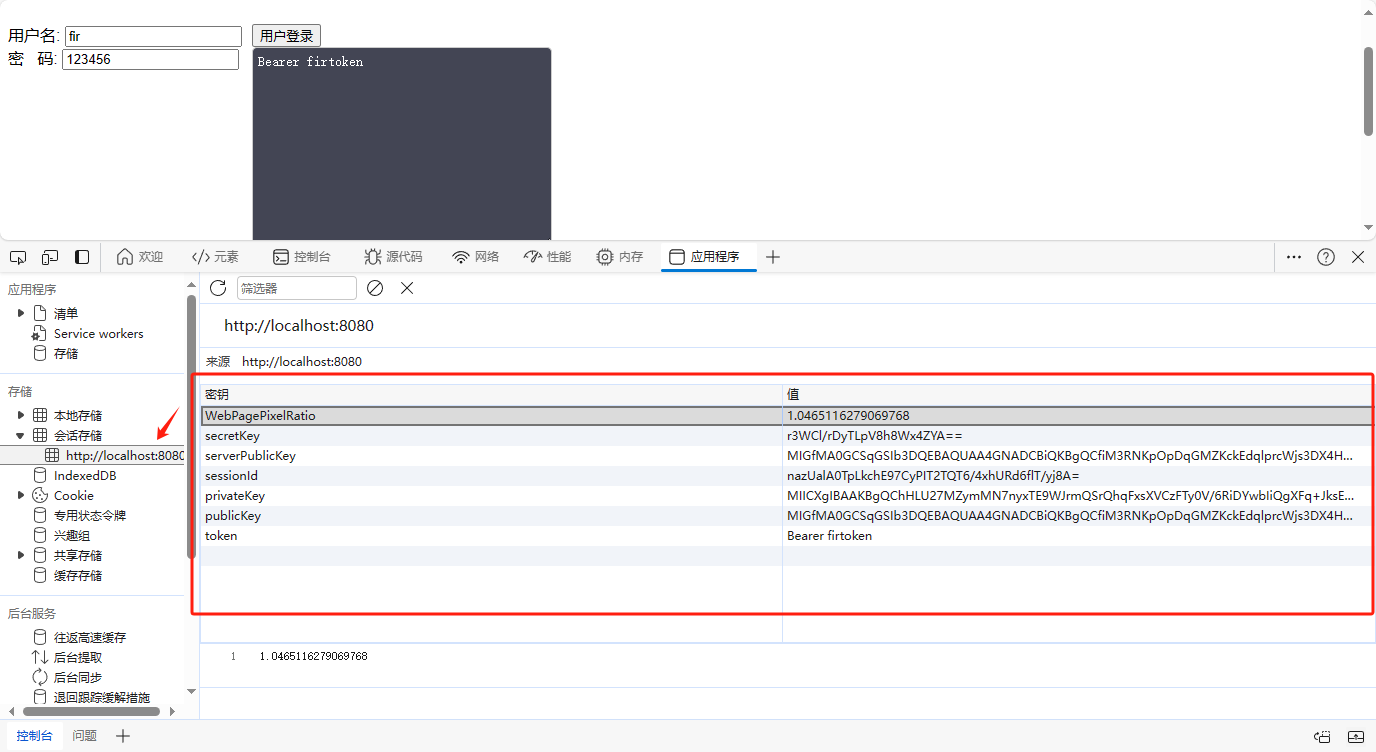Viewport: 1376px width, 752px height.
Task: Refresh the session storage table
Action: 218,288
